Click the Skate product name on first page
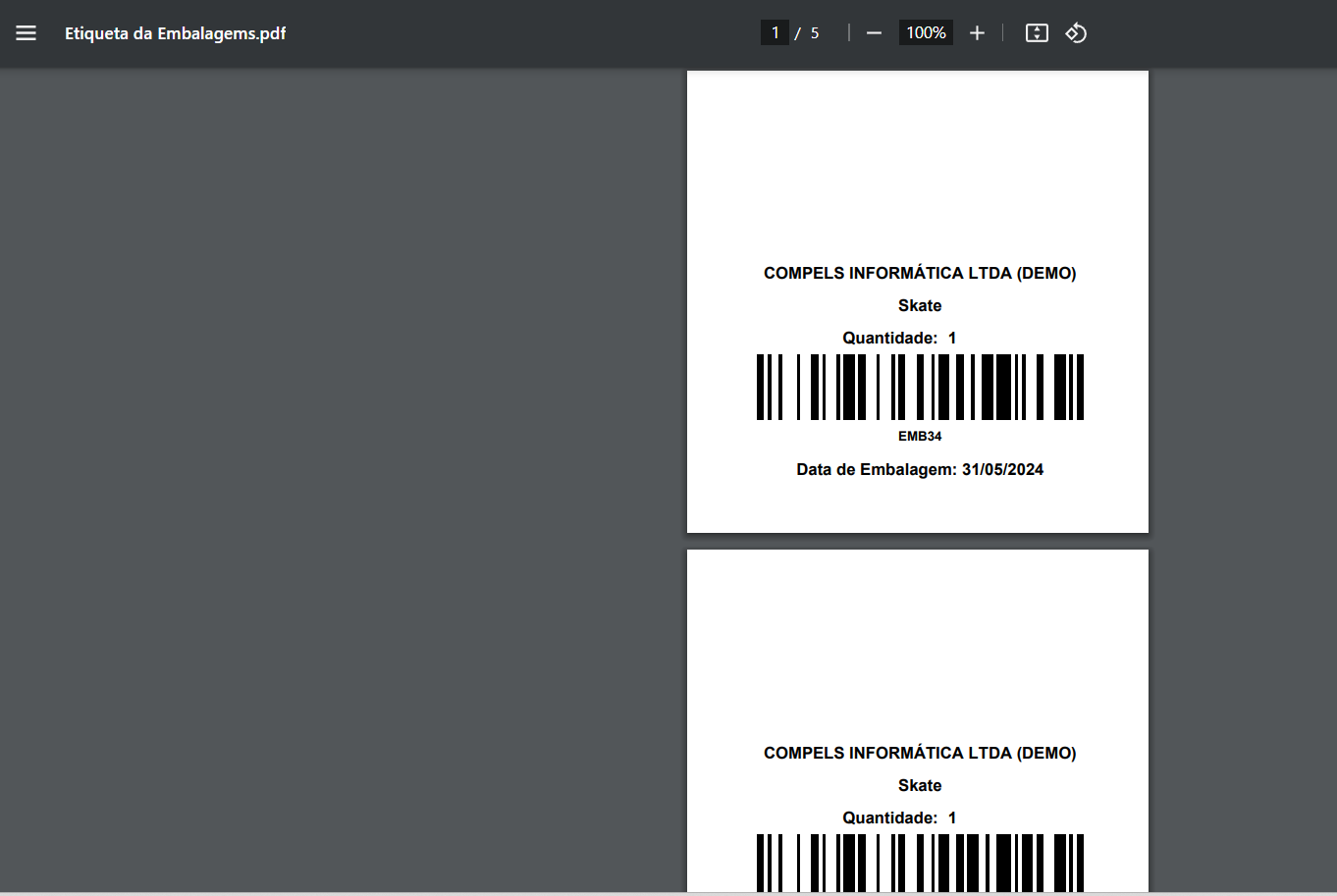Screen dimensions: 1337x896 click(920, 306)
